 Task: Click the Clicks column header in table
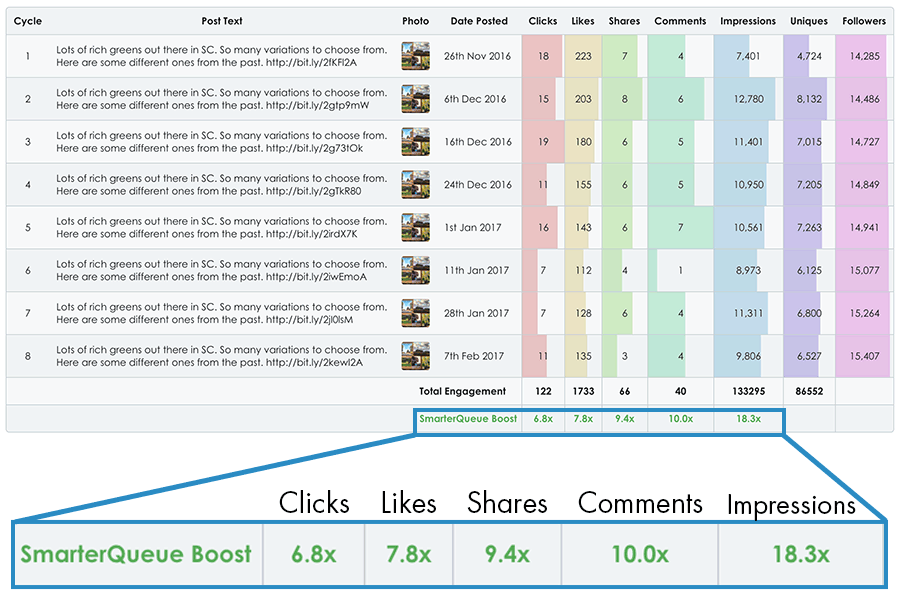point(542,21)
